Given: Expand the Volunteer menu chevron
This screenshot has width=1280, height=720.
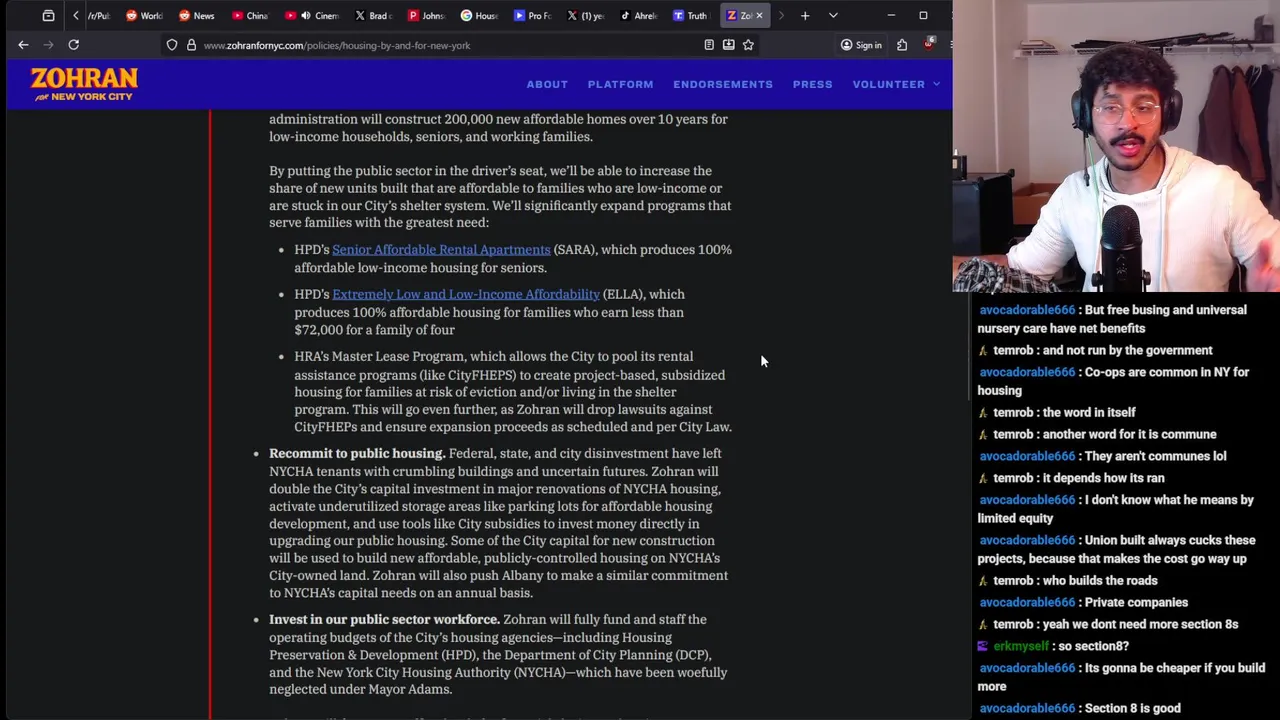Looking at the screenshot, I should [x=936, y=85].
